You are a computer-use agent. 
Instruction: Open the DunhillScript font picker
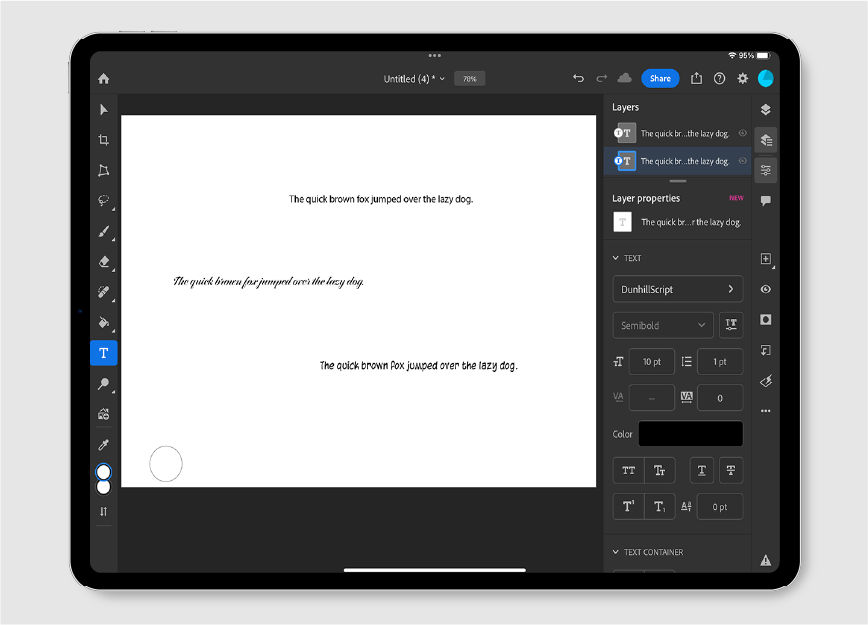click(677, 289)
